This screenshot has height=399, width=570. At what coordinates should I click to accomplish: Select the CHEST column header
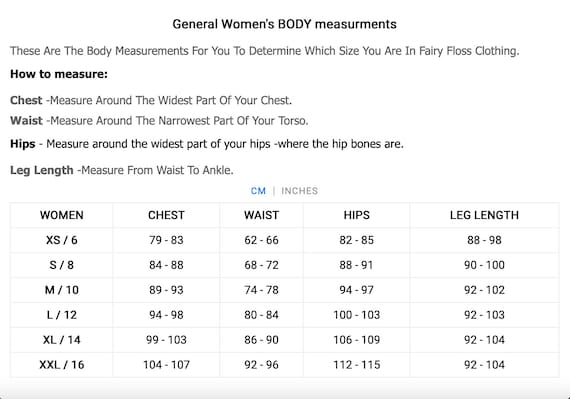pyautogui.click(x=166, y=215)
